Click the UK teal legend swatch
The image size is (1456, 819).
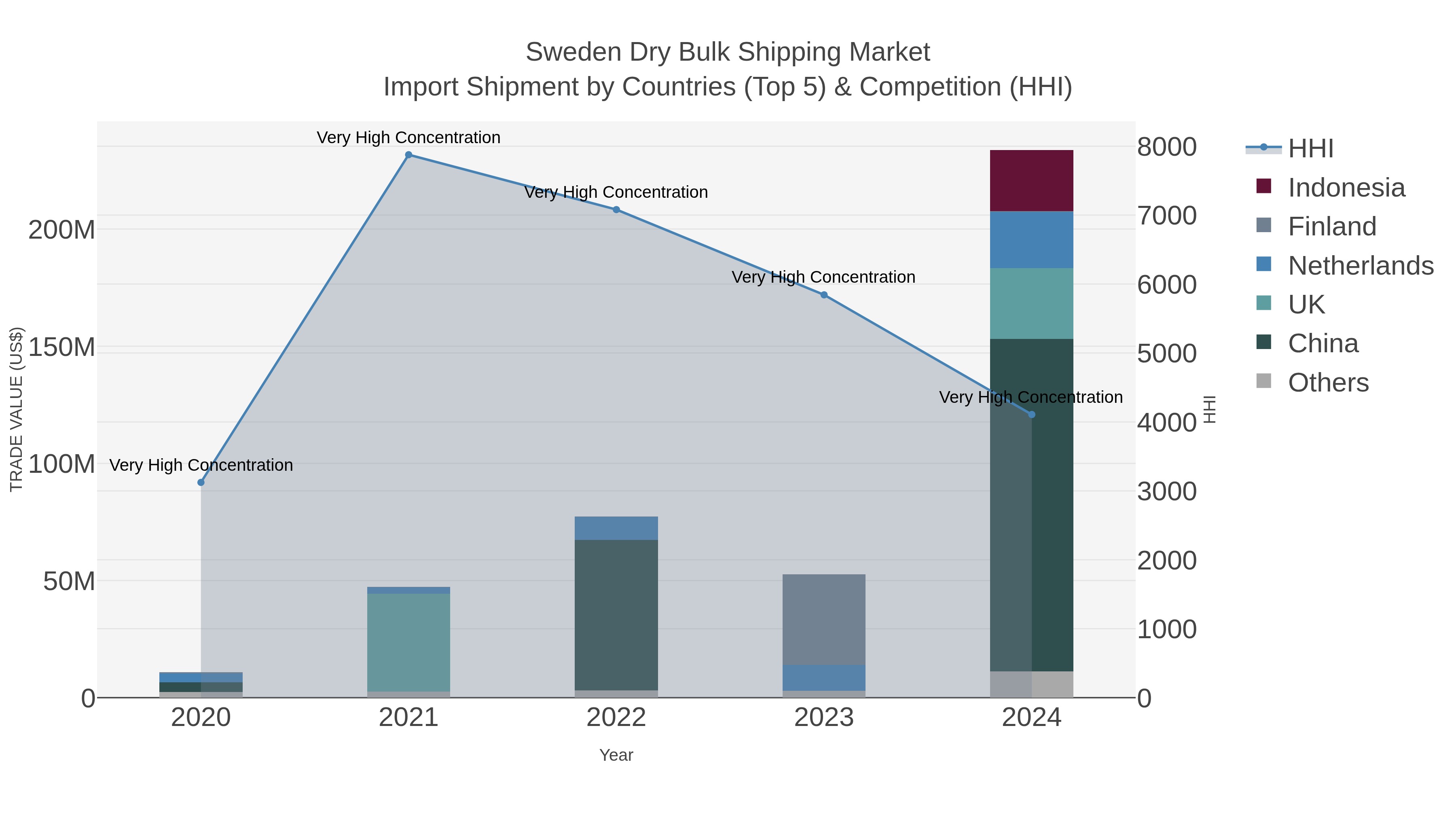1264,303
